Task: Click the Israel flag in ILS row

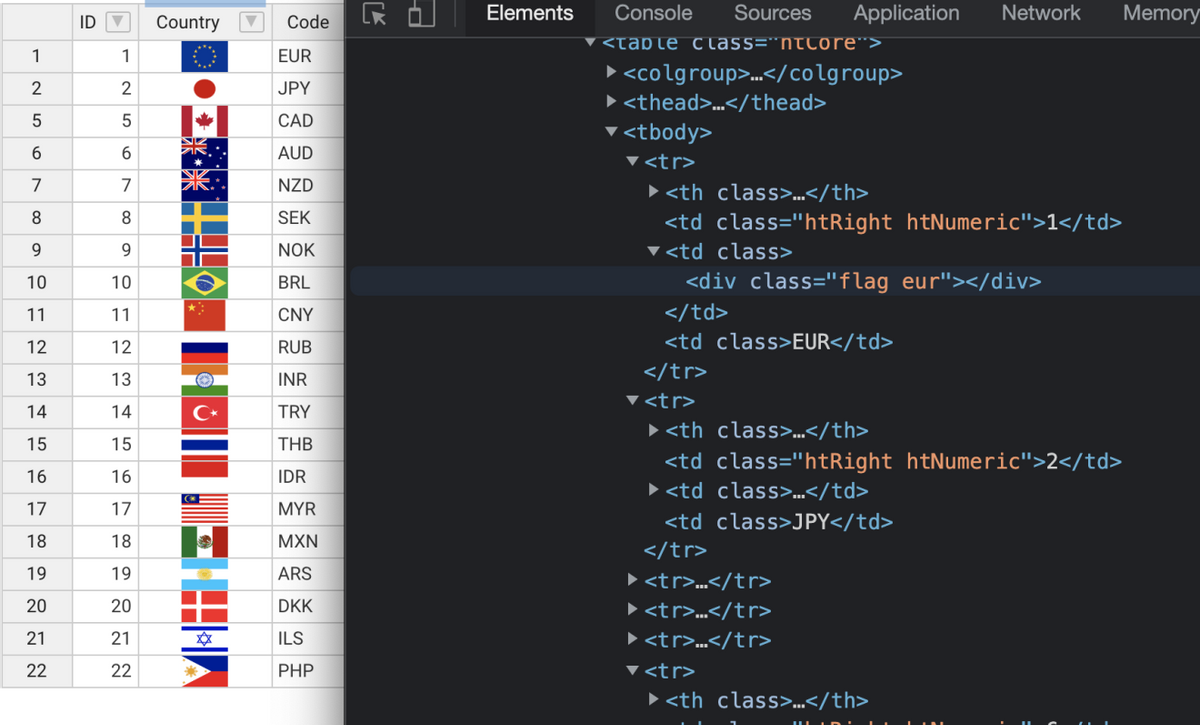Action: click(204, 638)
